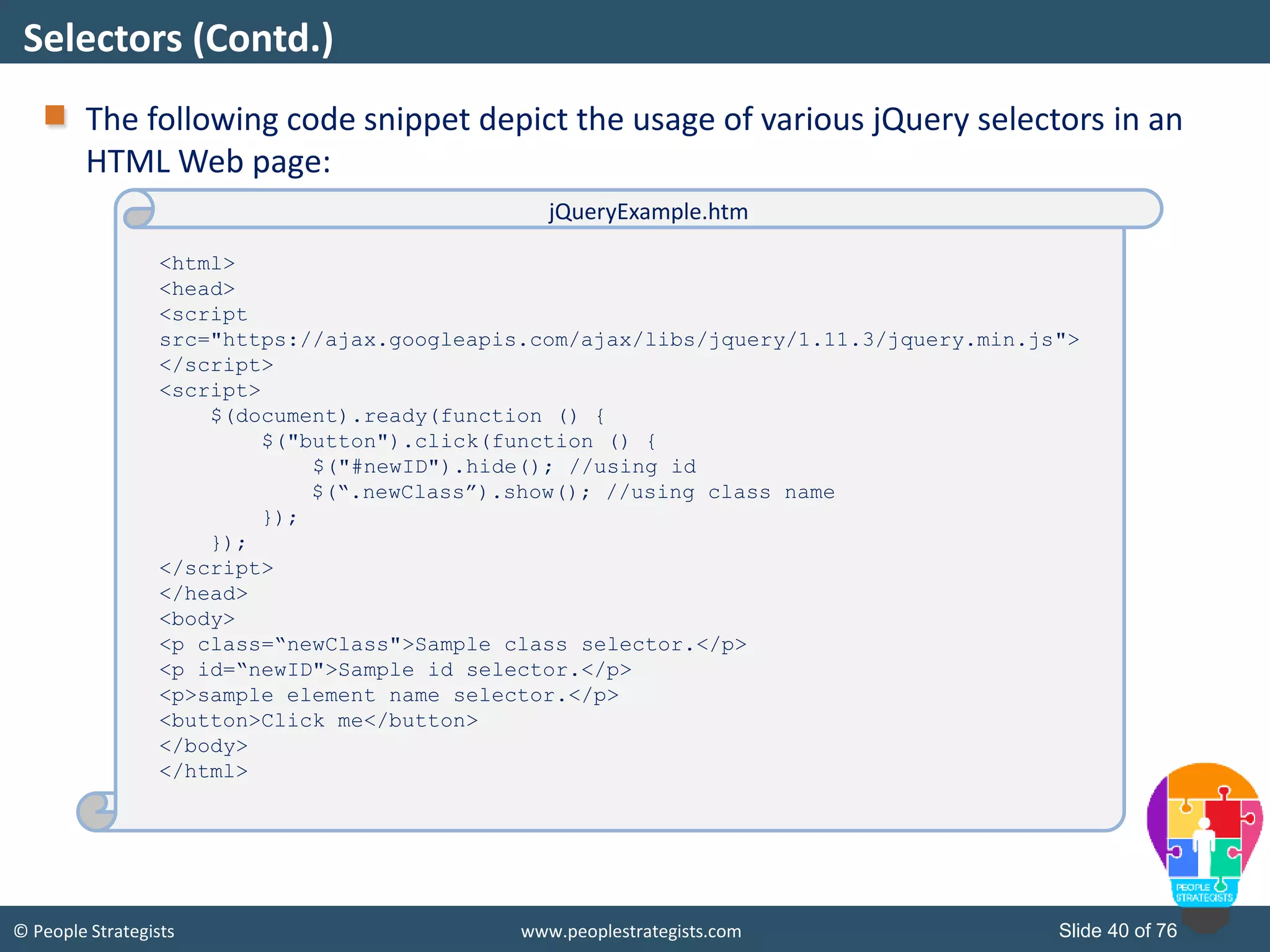Screen dimensions: 1270x952
Task: Click the opening <html> tag line
Action: pyautogui.click(x=197, y=264)
